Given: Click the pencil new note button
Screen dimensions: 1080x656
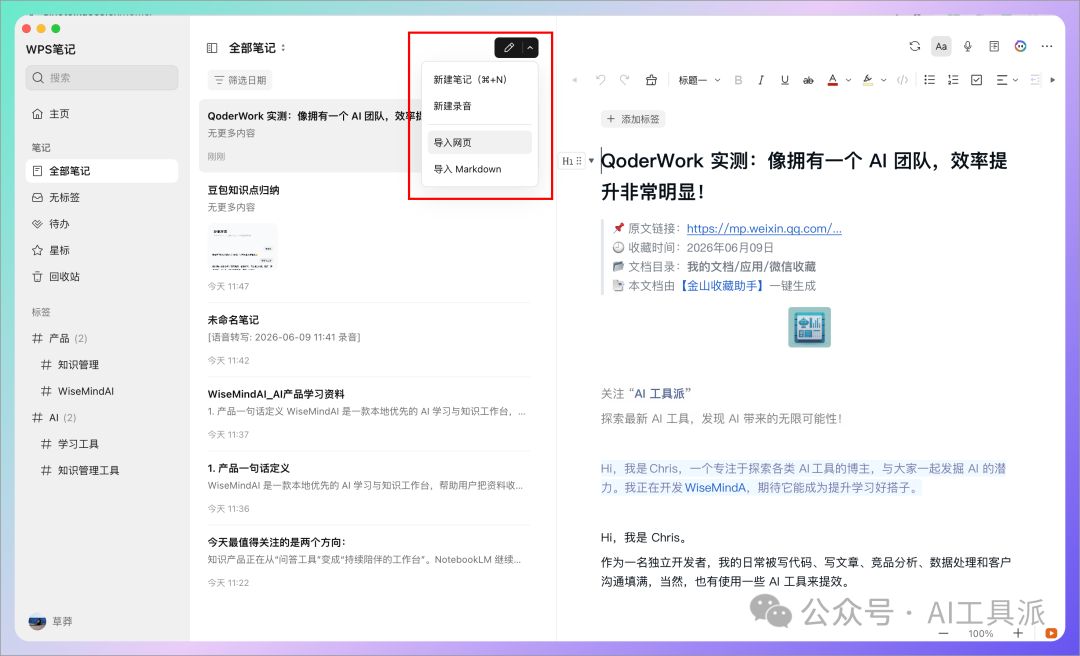Looking at the screenshot, I should click(508, 48).
